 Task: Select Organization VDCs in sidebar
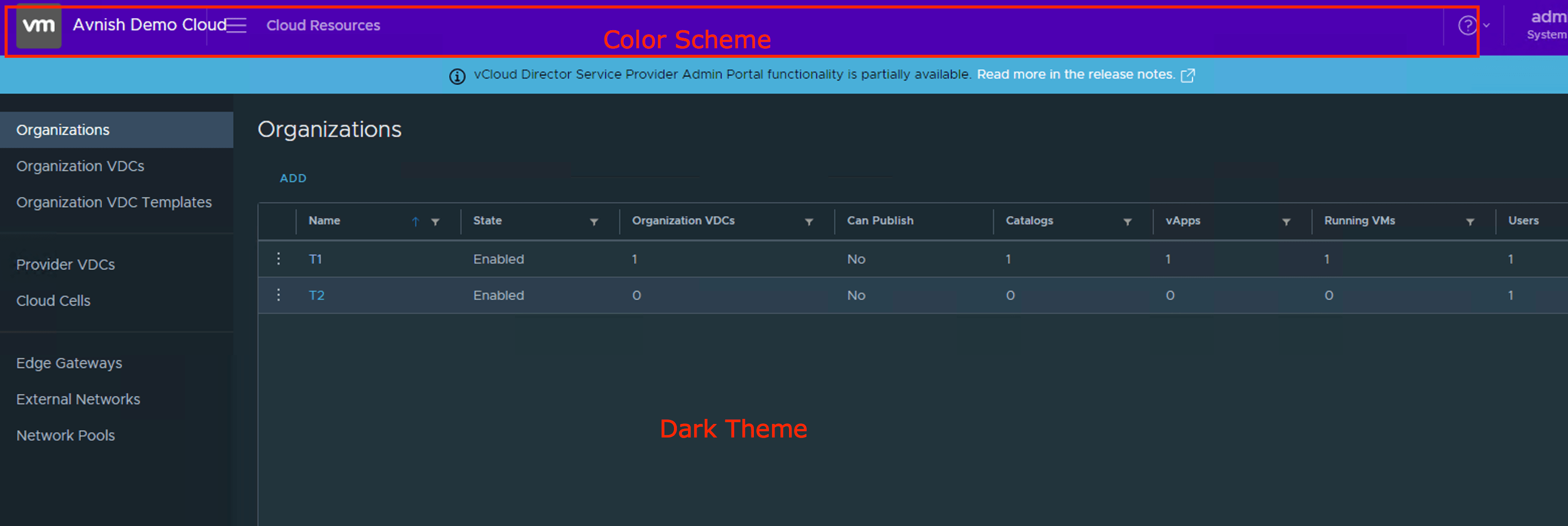point(80,166)
